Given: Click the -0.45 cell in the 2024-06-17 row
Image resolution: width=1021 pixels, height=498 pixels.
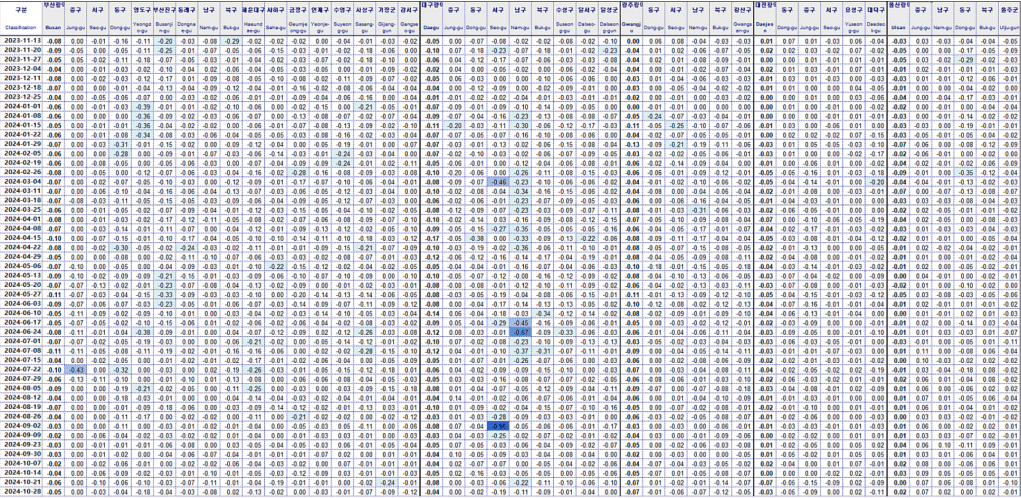Looking at the screenshot, I should point(520,325).
